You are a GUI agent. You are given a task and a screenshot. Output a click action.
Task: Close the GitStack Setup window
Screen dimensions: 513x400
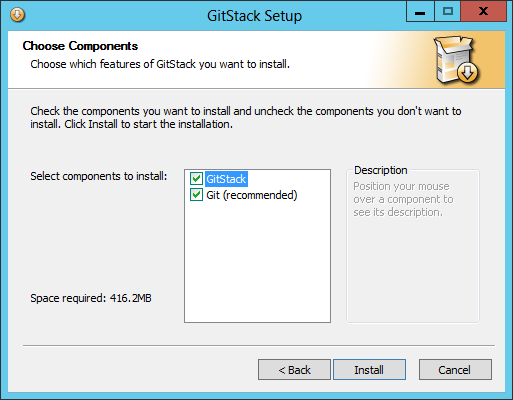pyautogui.click(x=483, y=12)
